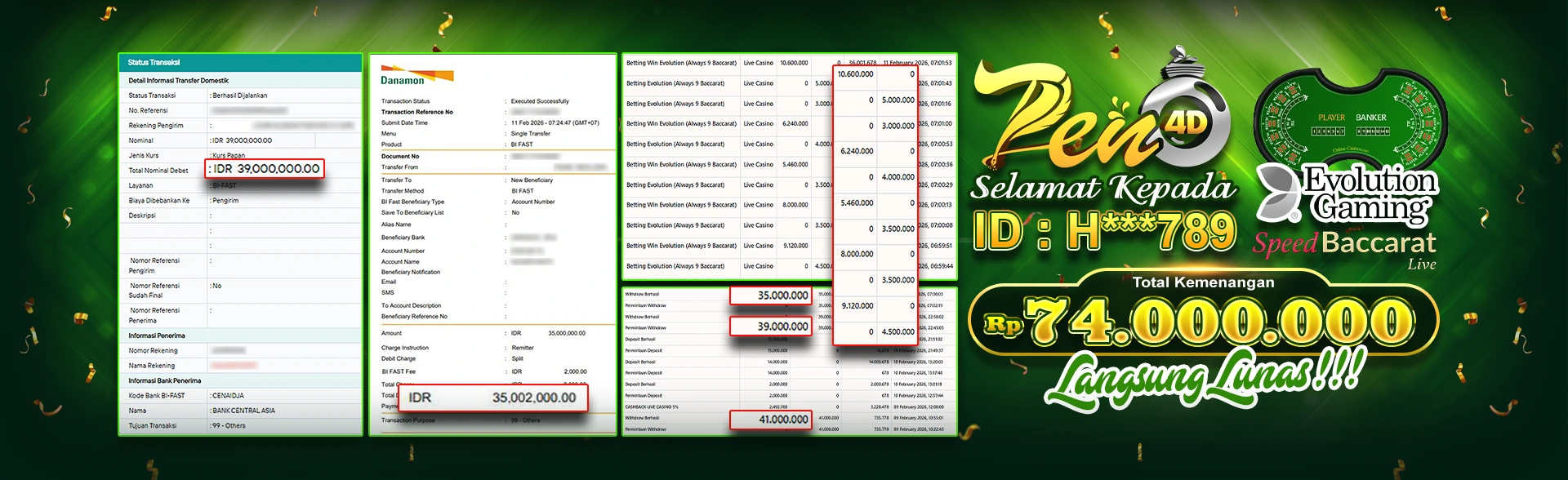Click the highlighted IDR 39,000,000.00 debit box
The image size is (1568, 480).
click(265, 169)
